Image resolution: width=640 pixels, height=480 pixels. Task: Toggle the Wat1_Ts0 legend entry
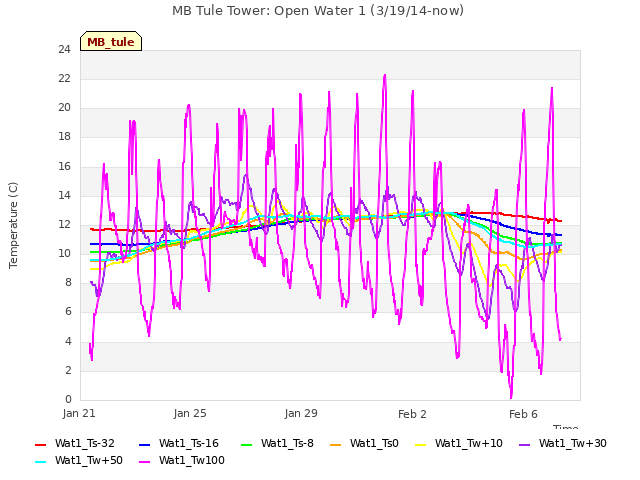[x=364, y=443]
